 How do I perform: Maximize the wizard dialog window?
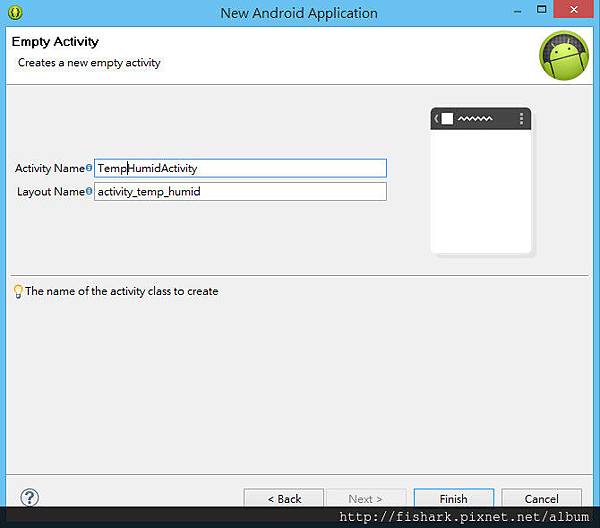(541, 9)
